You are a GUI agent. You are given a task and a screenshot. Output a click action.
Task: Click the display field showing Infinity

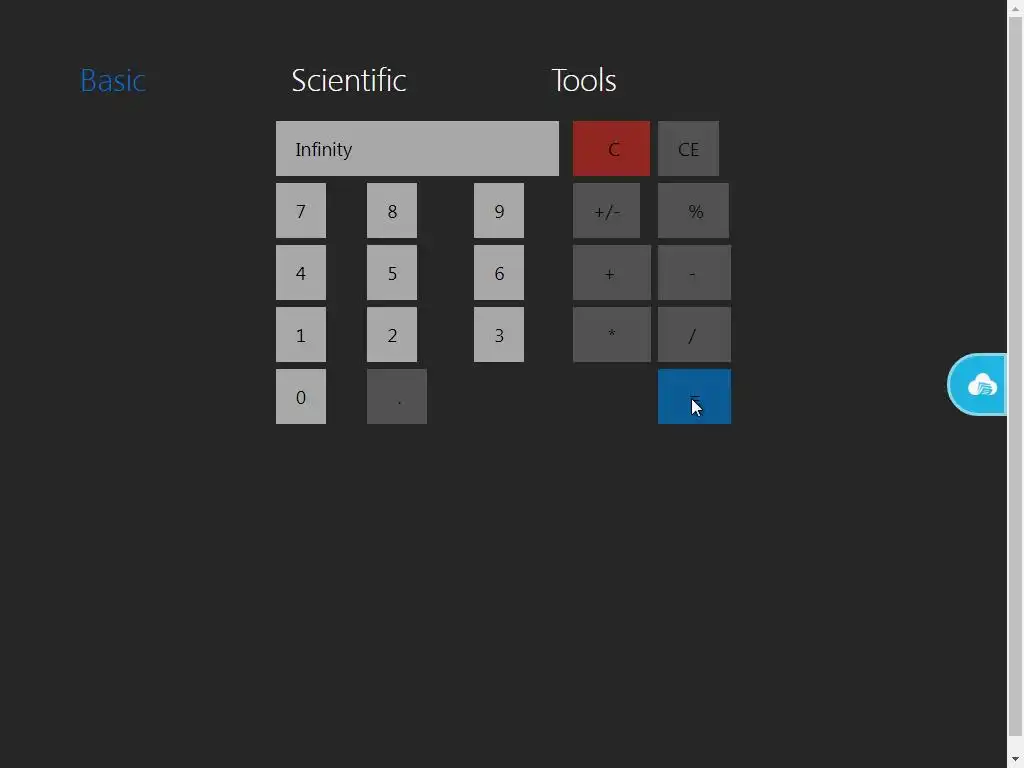(x=417, y=148)
